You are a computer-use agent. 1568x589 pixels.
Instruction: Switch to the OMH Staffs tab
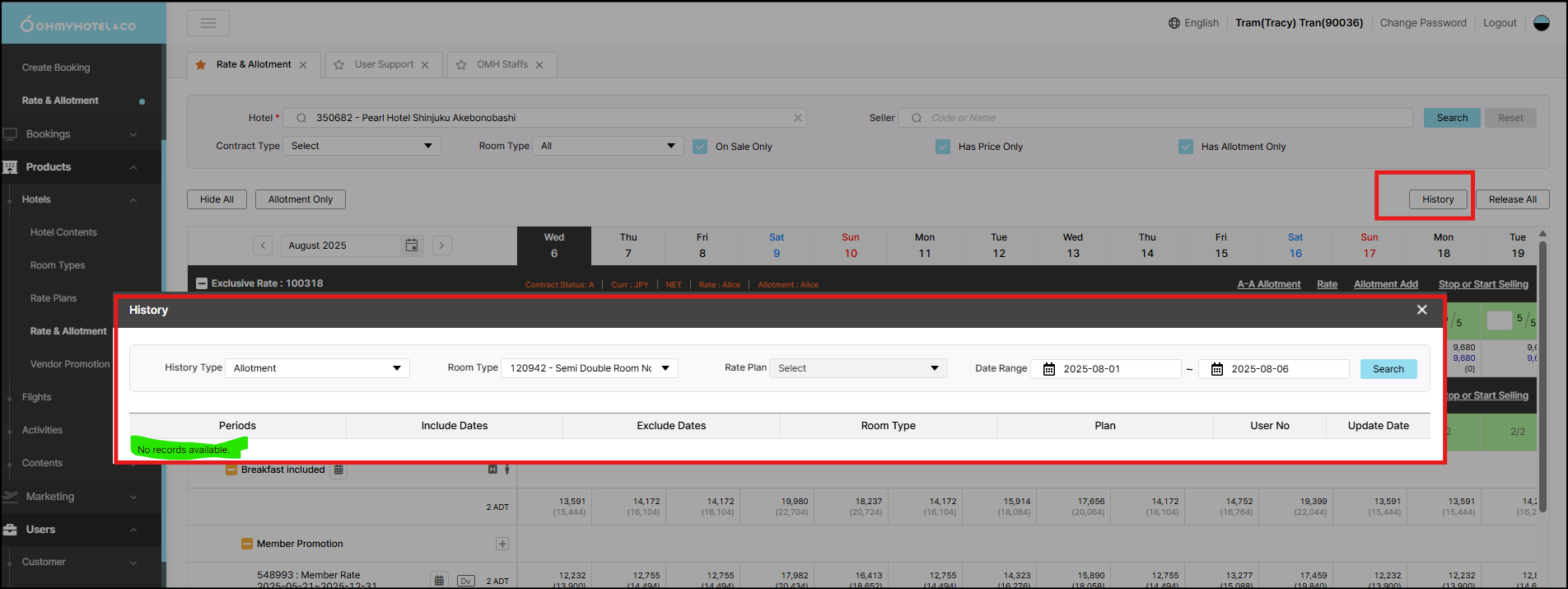[x=502, y=64]
